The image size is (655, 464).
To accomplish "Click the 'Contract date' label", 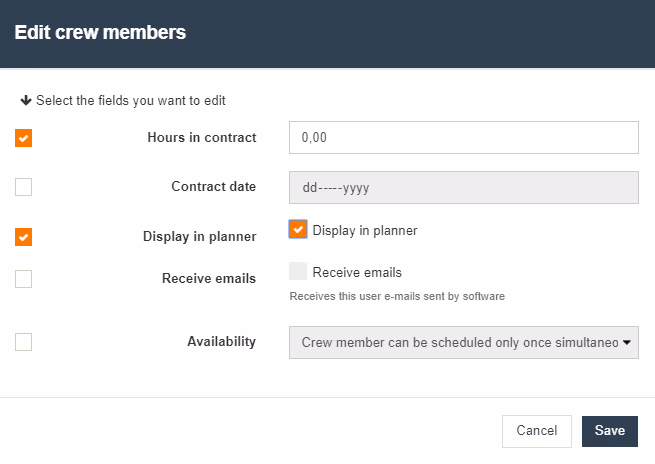I will point(213,186).
